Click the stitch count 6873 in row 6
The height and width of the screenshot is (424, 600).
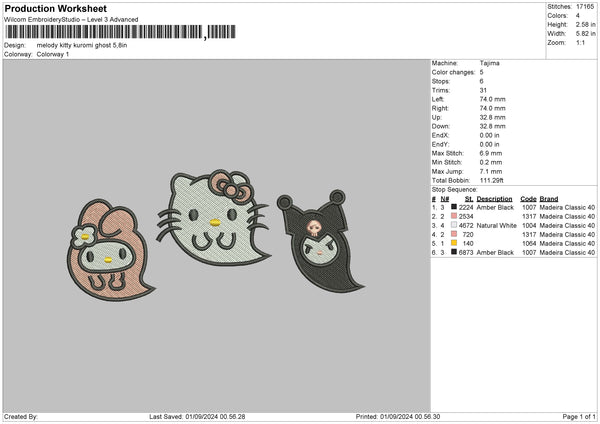466,253
